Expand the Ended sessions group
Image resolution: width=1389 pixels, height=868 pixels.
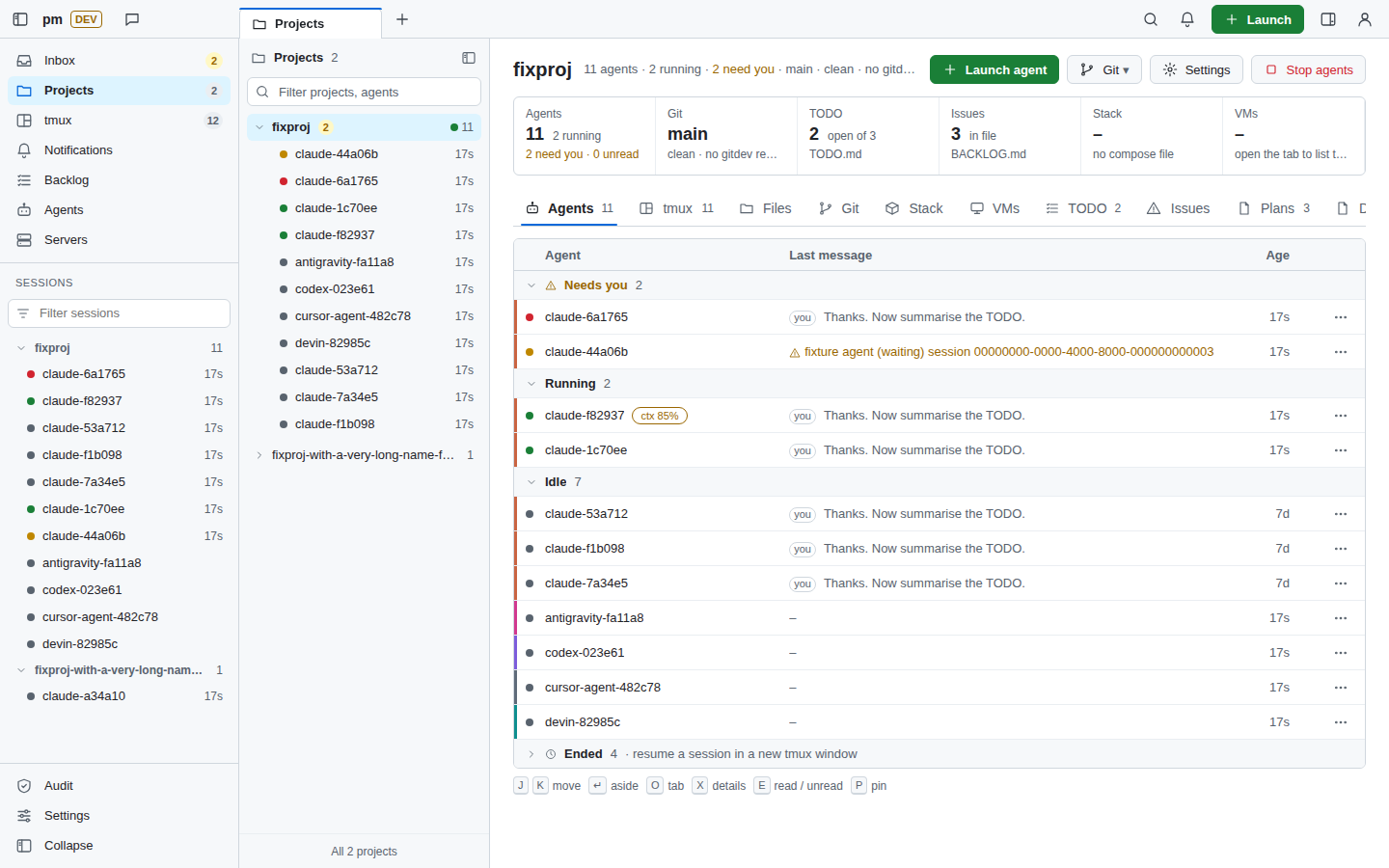point(531,754)
